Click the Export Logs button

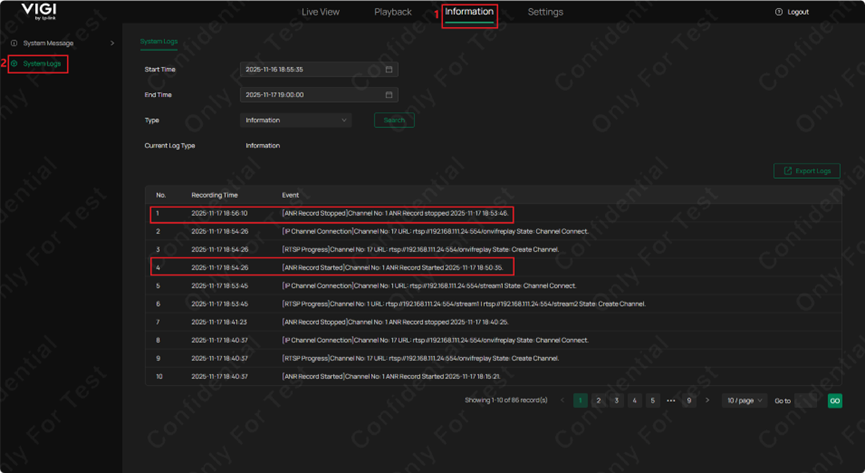[807, 171]
